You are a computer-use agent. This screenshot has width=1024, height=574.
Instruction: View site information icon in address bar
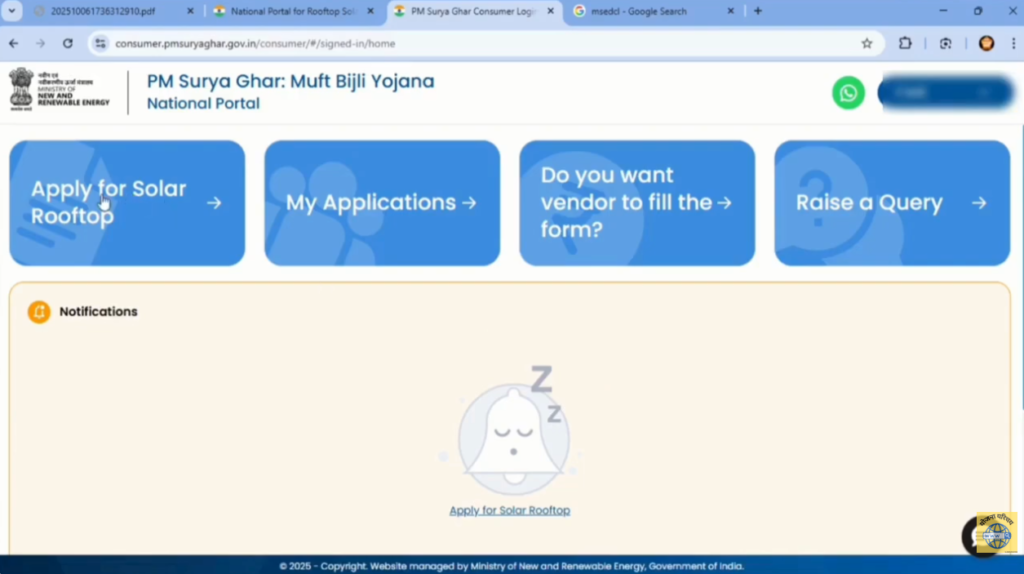(100, 43)
